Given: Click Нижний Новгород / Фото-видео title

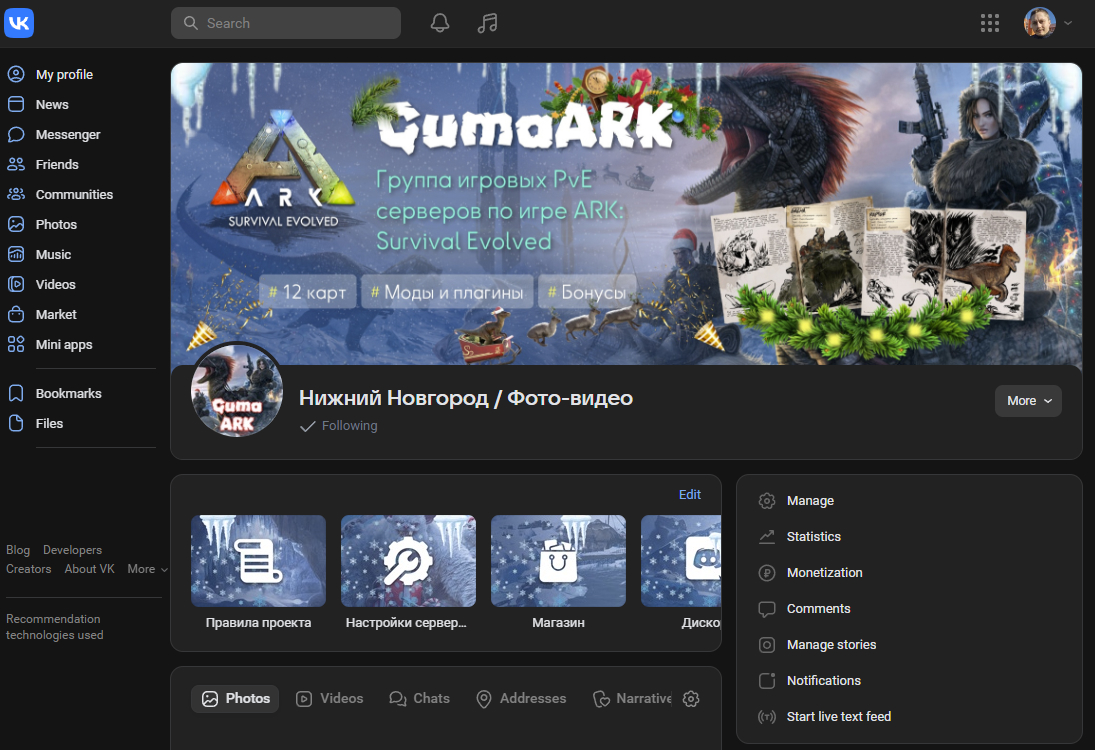Looking at the screenshot, I should click(466, 398).
